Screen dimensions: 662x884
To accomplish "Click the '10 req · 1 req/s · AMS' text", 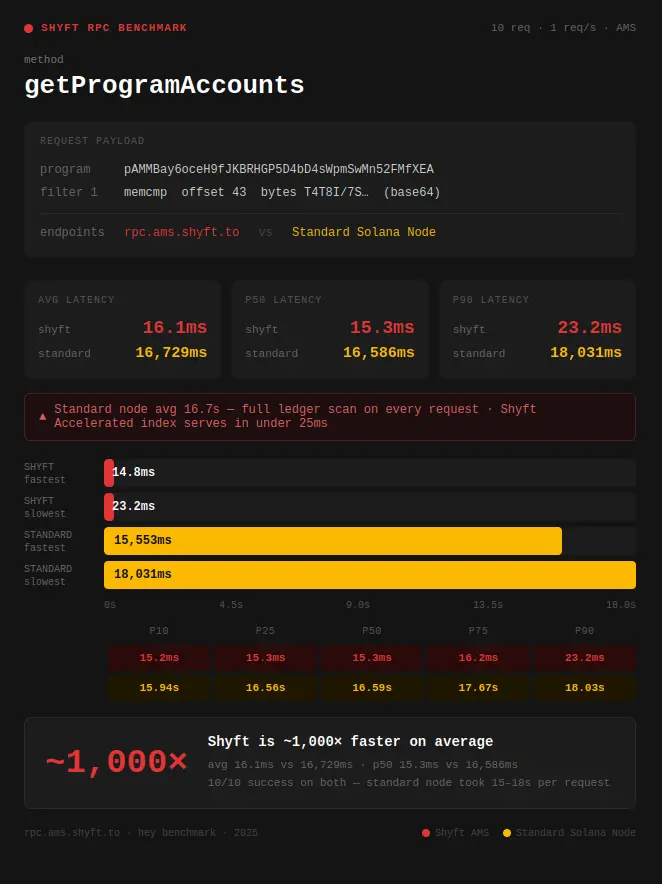I will point(563,28).
